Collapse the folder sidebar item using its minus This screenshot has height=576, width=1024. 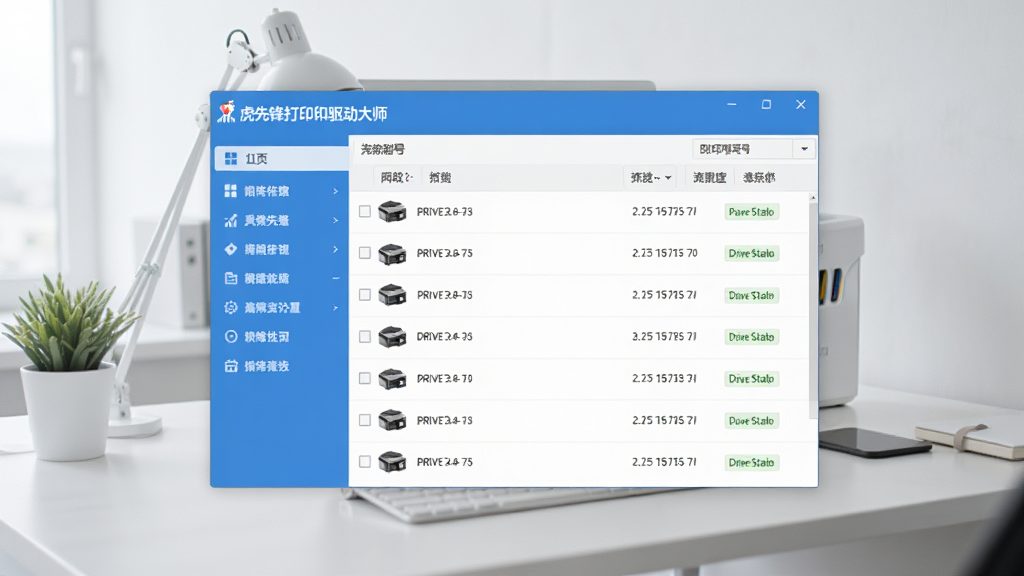coord(336,278)
